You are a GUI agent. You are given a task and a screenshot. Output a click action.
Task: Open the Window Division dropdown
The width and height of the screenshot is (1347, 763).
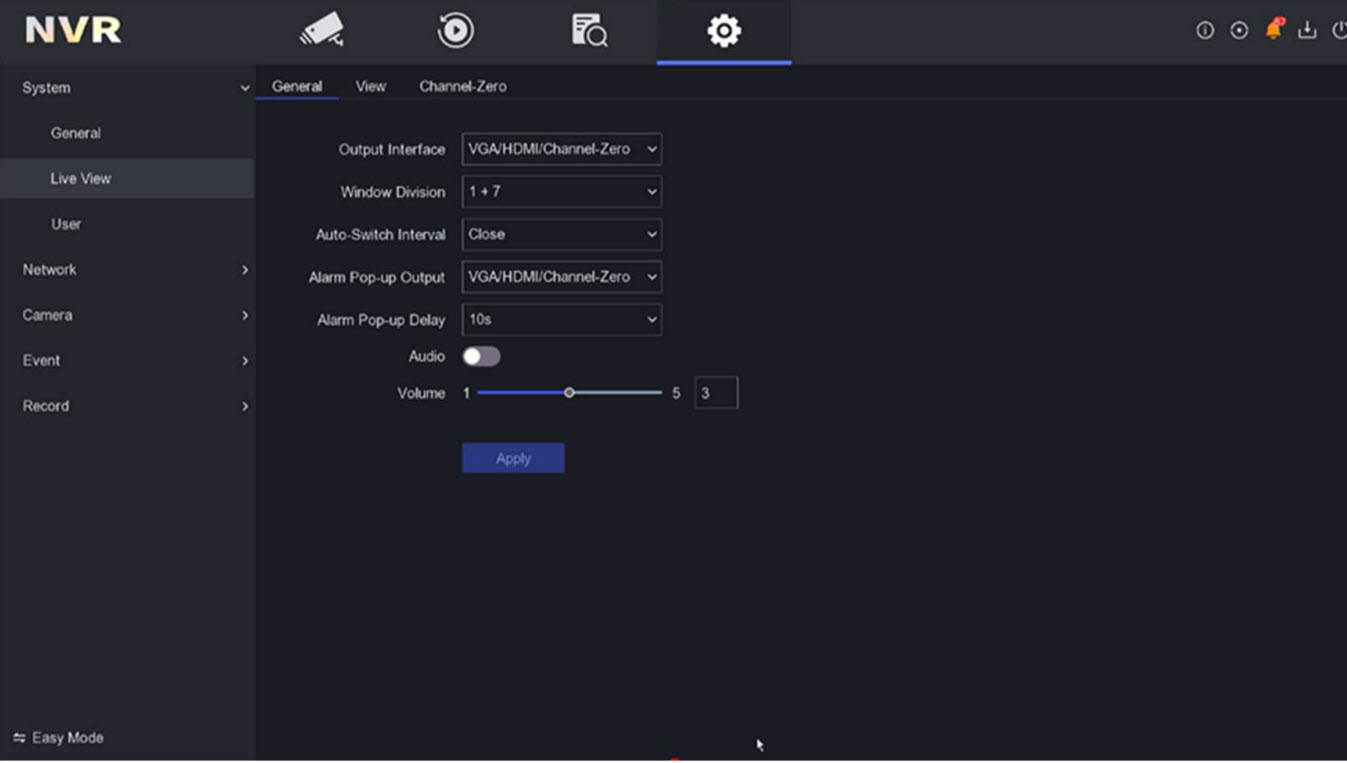click(x=561, y=192)
